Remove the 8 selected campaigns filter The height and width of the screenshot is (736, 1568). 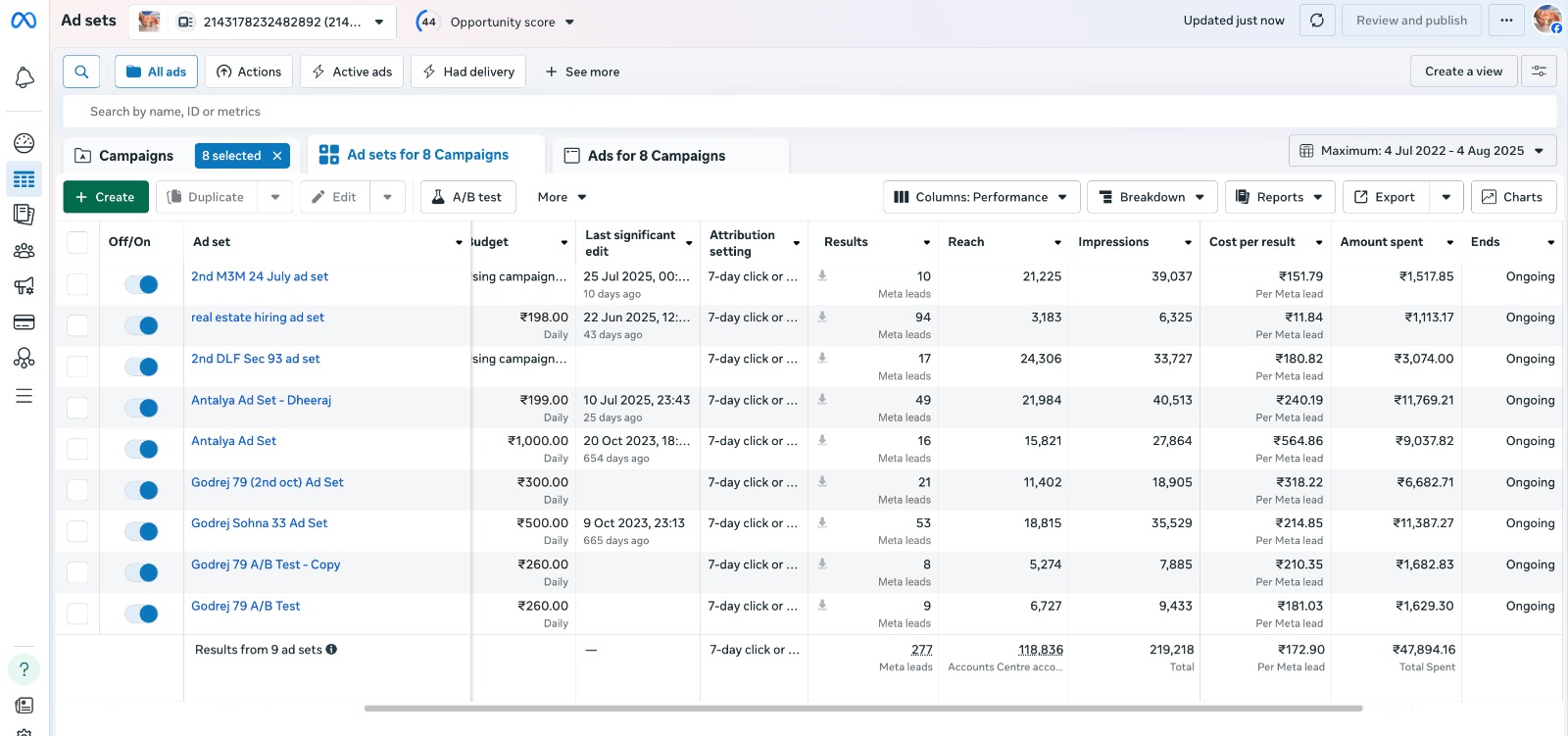[277, 156]
